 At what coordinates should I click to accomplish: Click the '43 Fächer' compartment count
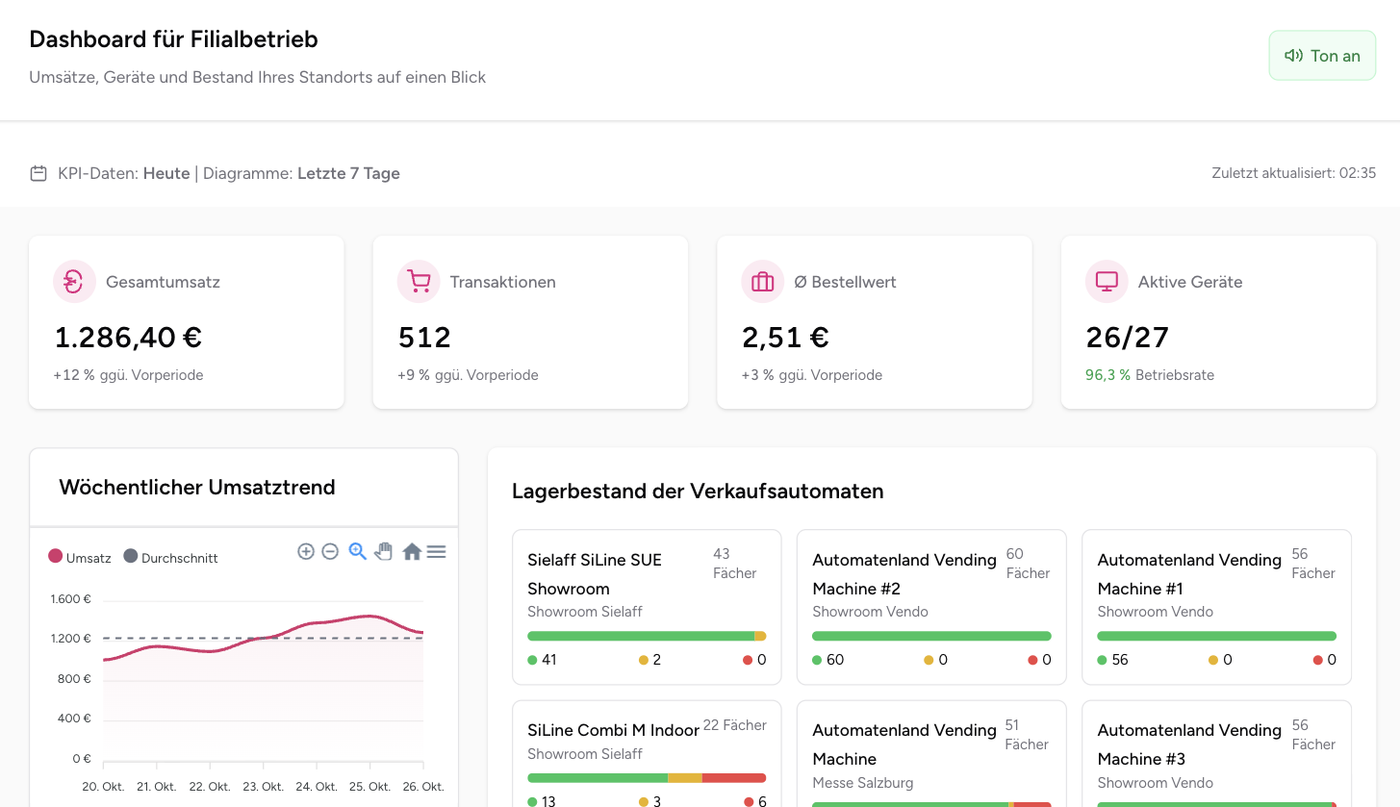pyautogui.click(x=735, y=563)
